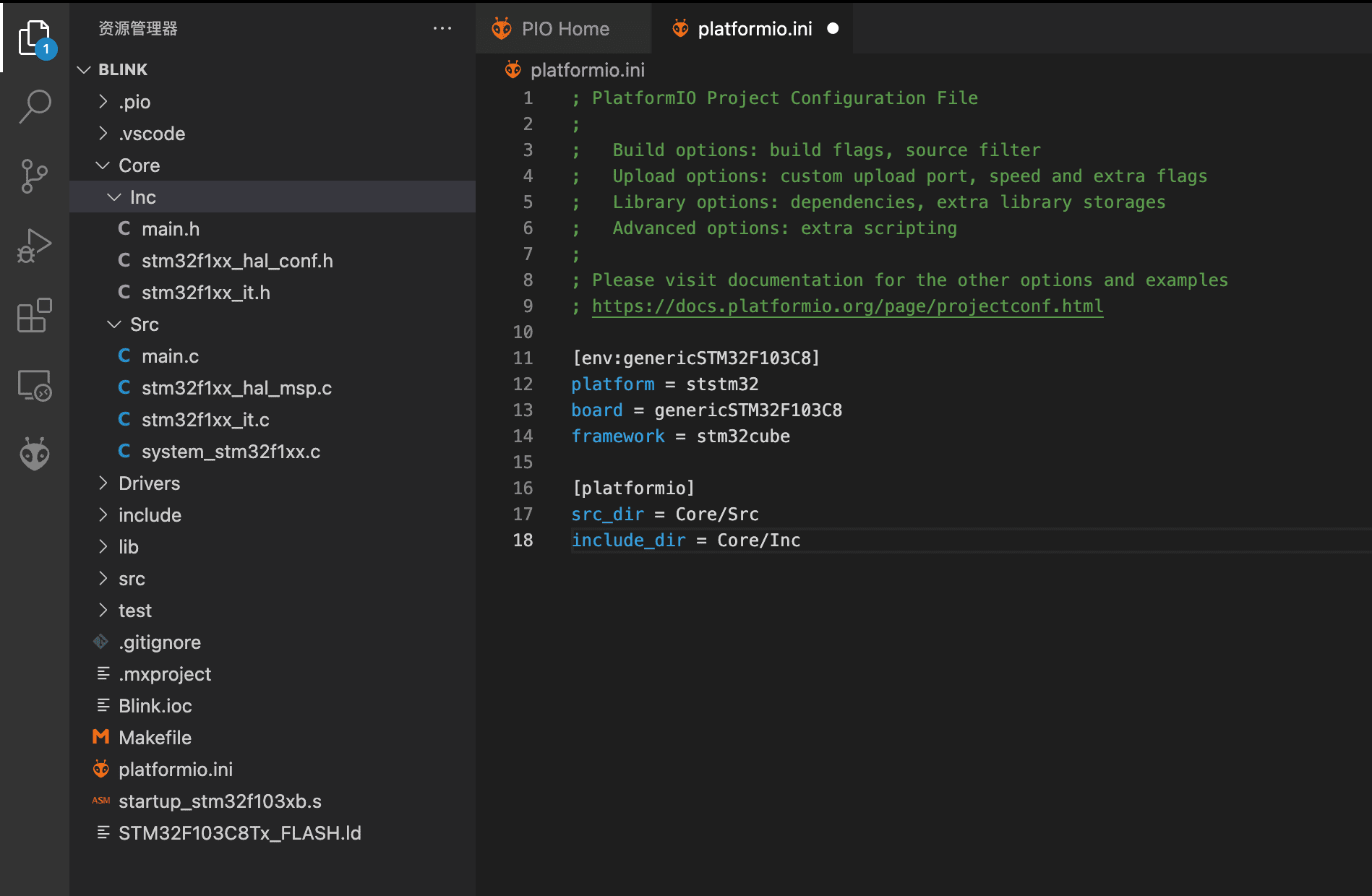The width and height of the screenshot is (1372, 896).
Task: Click the explorer more actions ellipsis
Action: (442, 28)
